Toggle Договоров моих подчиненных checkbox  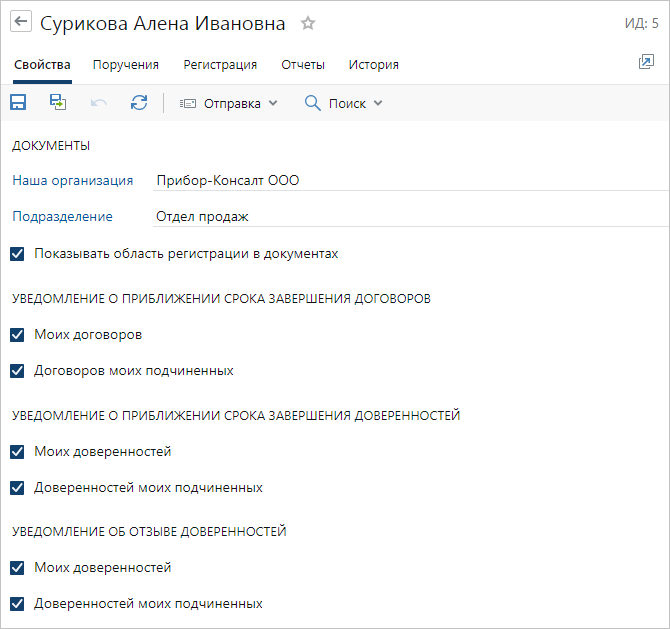pyautogui.click(x=17, y=371)
